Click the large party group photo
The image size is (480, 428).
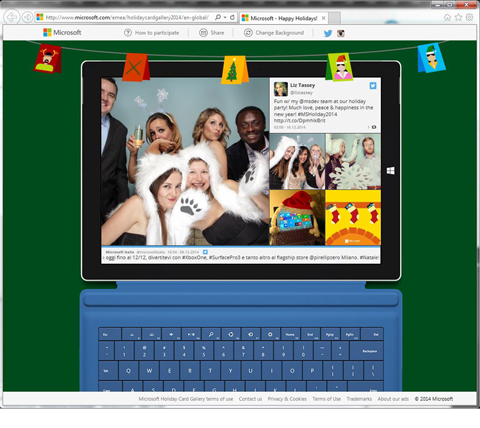185,161
